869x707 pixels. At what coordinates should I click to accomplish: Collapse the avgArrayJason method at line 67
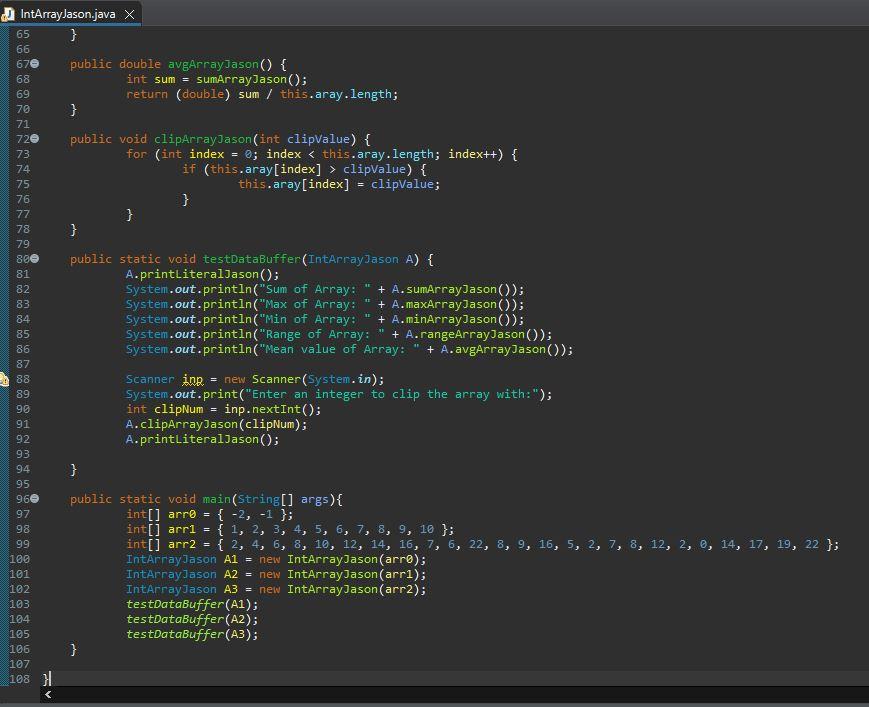click(x=35, y=64)
